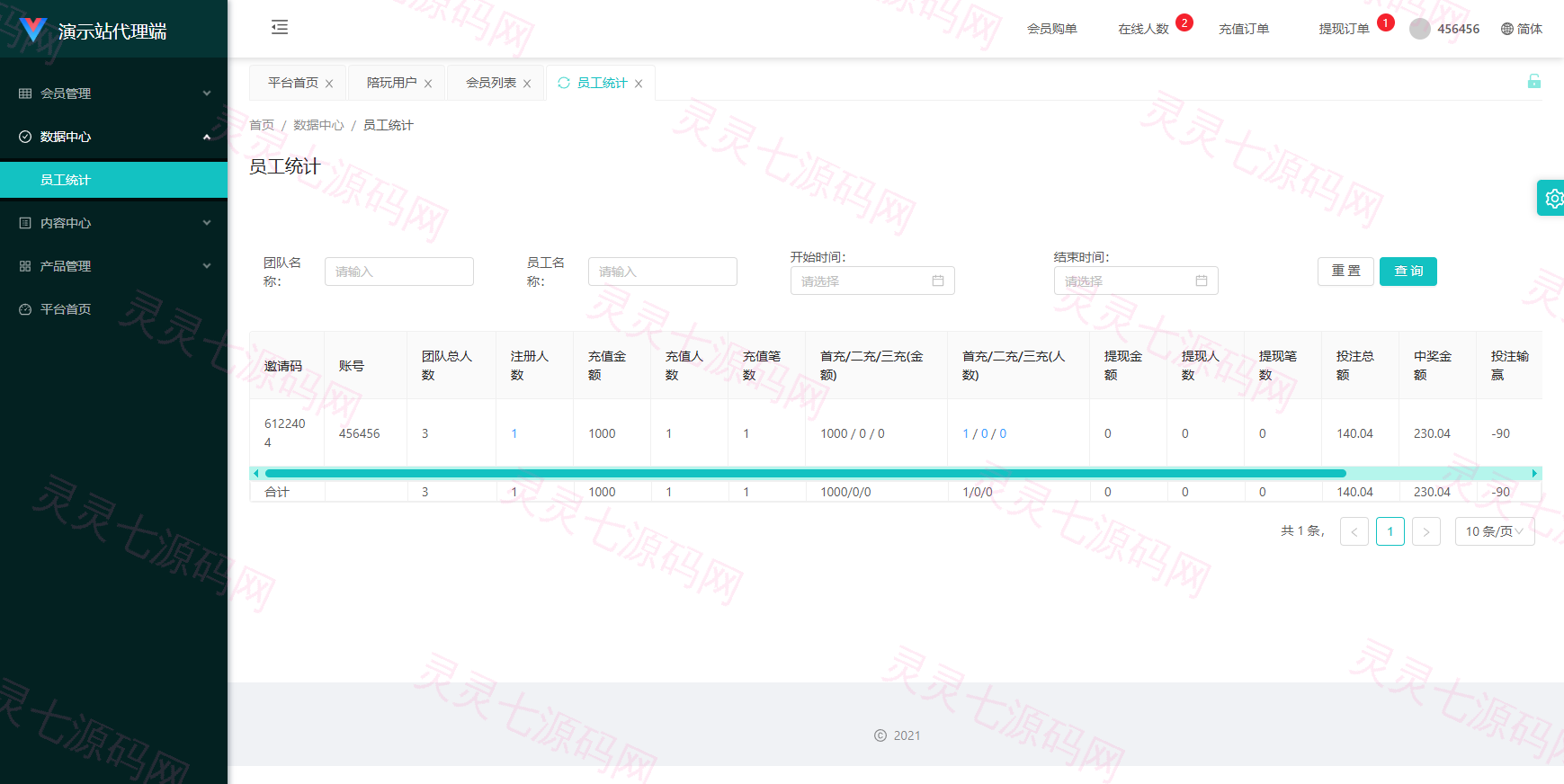Open 平台首页 in sidebar
The height and width of the screenshot is (784, 1564).
(x=113, y=309)
